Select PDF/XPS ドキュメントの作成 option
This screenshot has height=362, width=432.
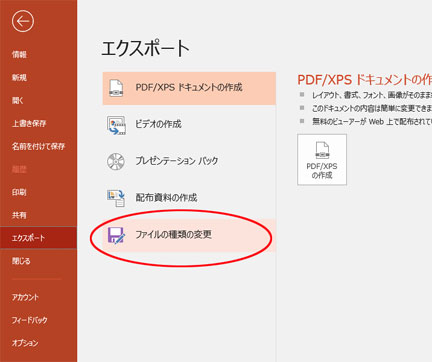point(189,88)
